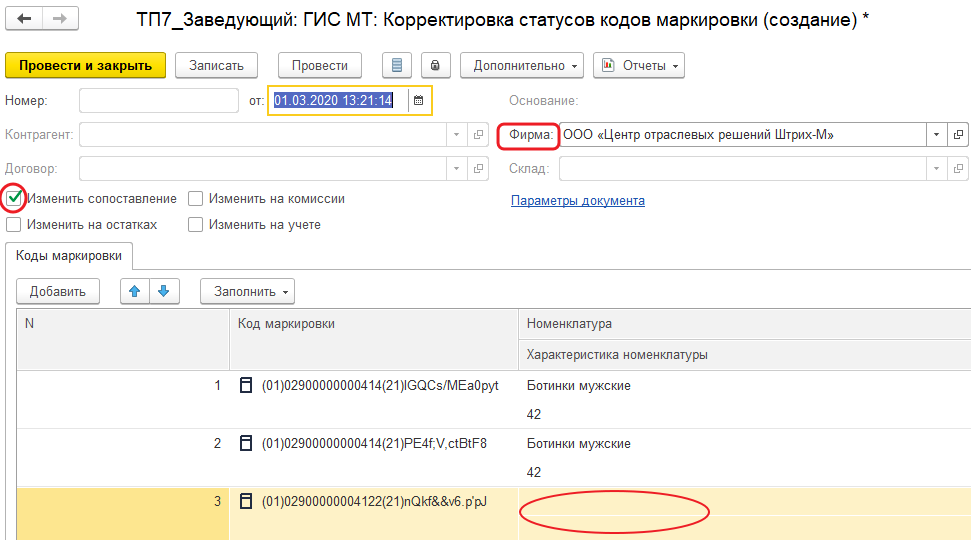
Task: Uncheck Изменить сопоставление checkbox
Action: tap(14, 199)
